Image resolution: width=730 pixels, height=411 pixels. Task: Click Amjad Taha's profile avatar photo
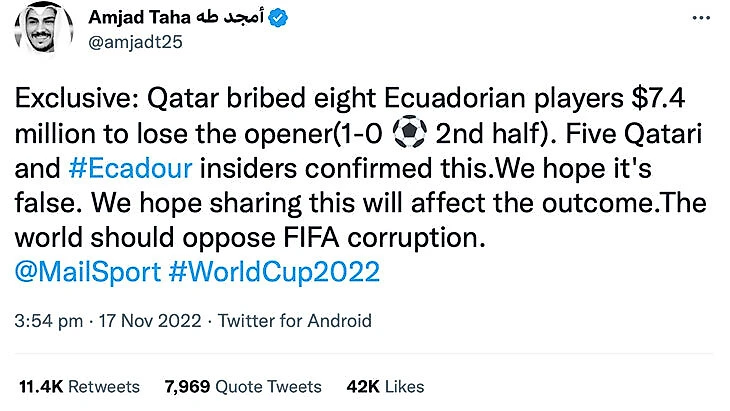point(40,38)
